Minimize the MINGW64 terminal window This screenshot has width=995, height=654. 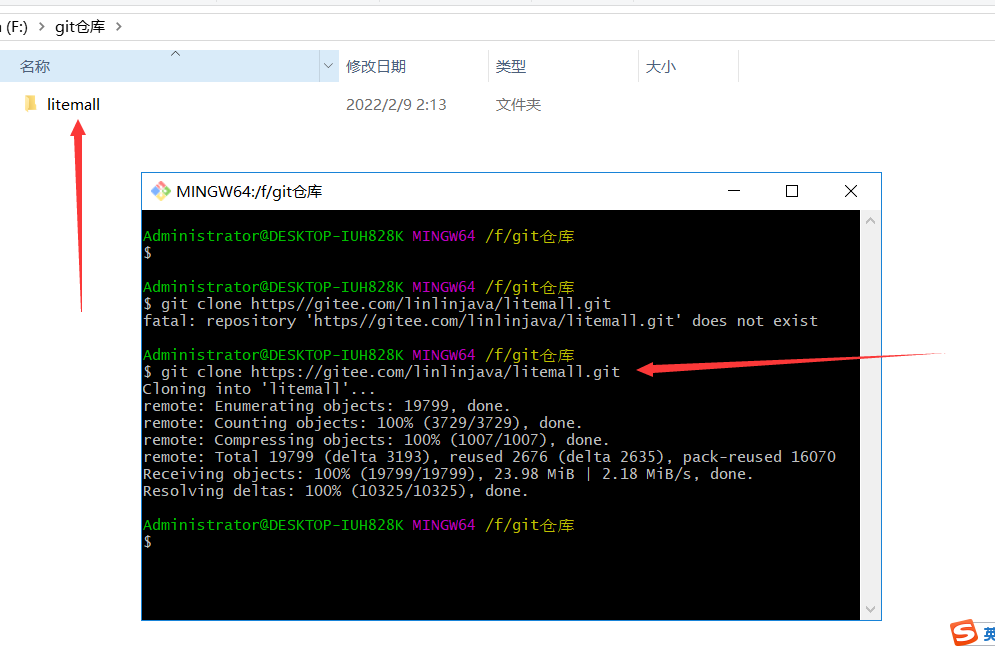pyautogui.click(x=734, y=191)
